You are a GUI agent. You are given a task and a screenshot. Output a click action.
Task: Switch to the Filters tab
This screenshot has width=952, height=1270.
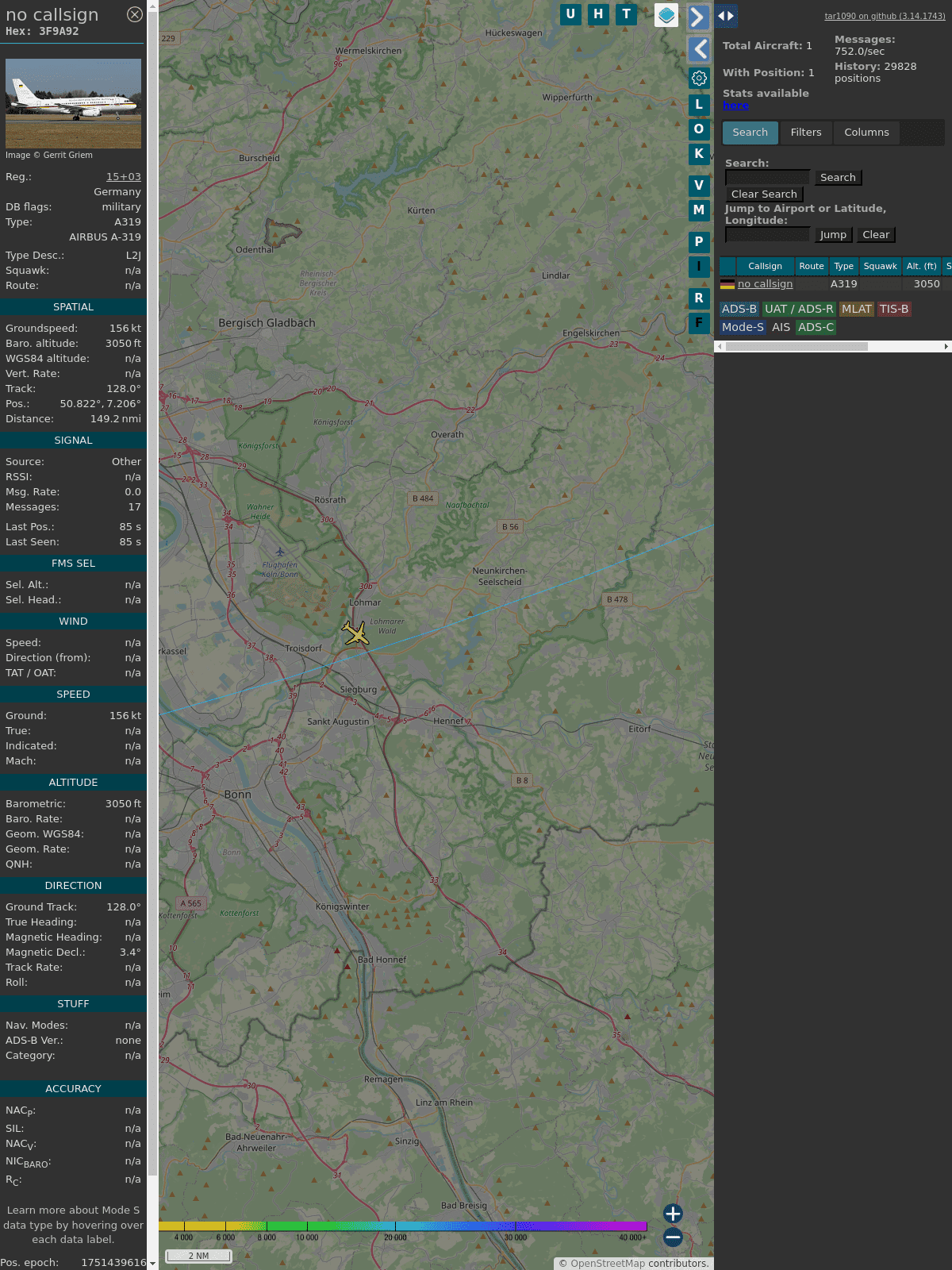point(806,133)
